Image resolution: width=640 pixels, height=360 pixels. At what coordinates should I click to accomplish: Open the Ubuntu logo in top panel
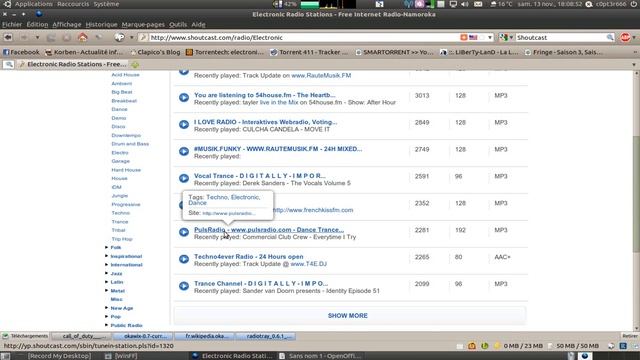click(x=7, y=4)
